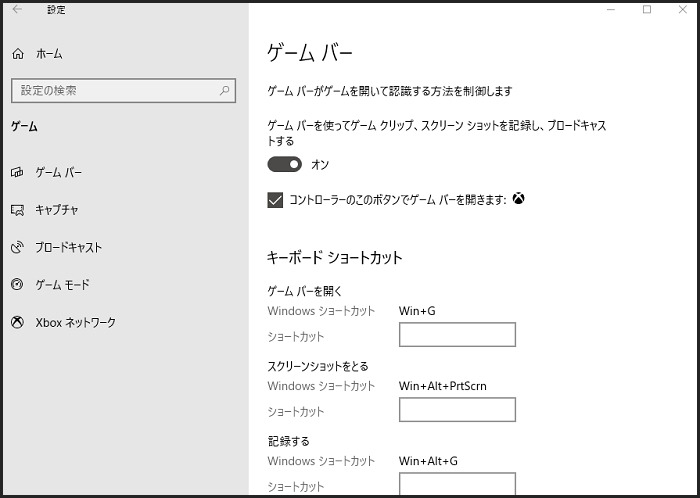Image resolution: width=700 pixels, height=498 pixels.
Task: Click shortcut field for ゲーム バーを開く
Action: coord(457,335)
